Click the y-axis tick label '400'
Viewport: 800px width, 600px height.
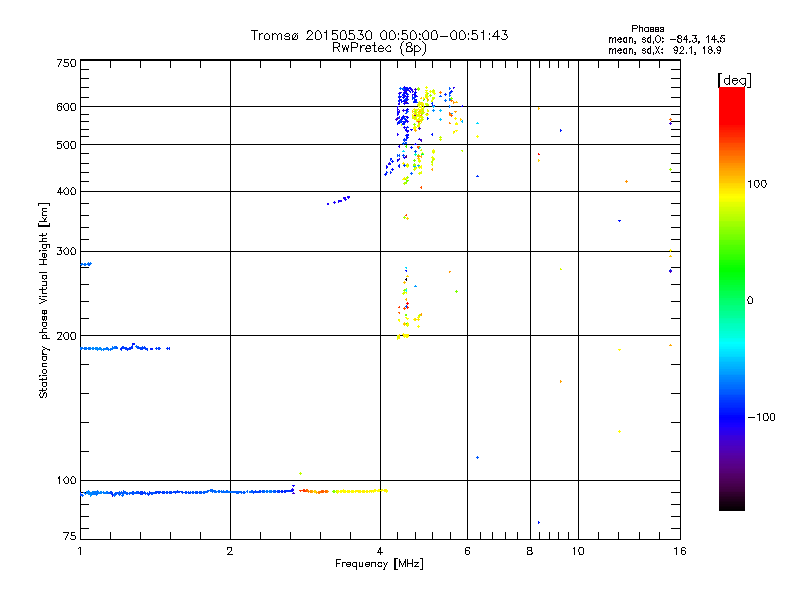(x=66, y=192)
